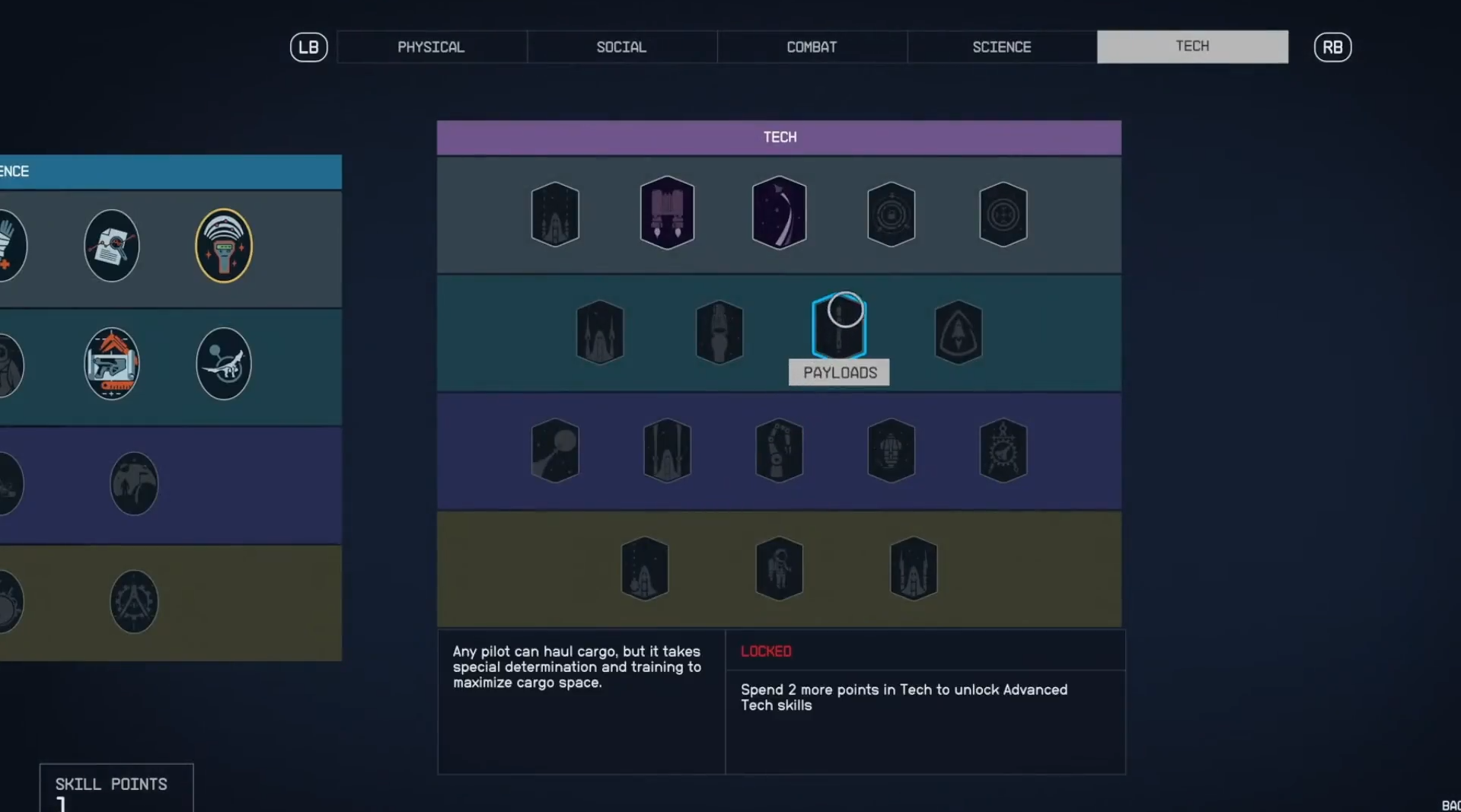Switch to the Social tab
Viewport: 1461px width, 812px height.
pos(621,47)
